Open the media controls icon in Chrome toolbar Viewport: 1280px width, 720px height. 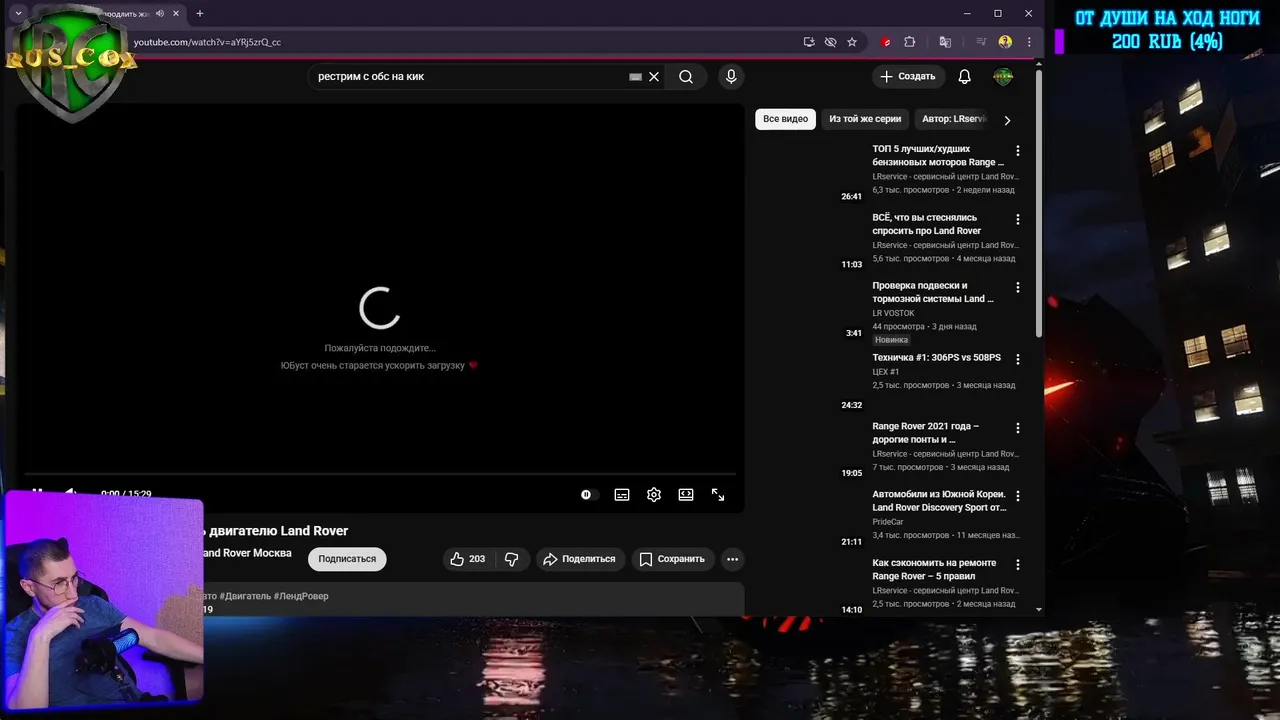tap(981, 42)
